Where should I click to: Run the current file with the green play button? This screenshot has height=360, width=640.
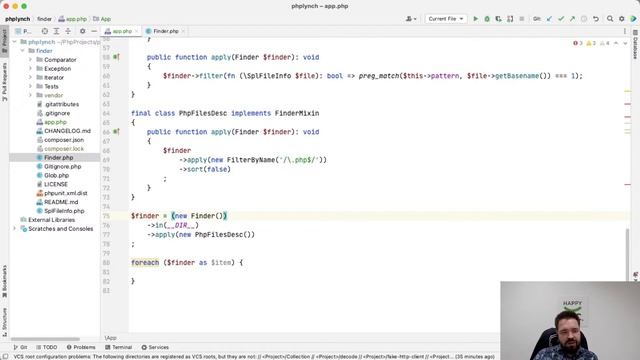tap(476, 19)
